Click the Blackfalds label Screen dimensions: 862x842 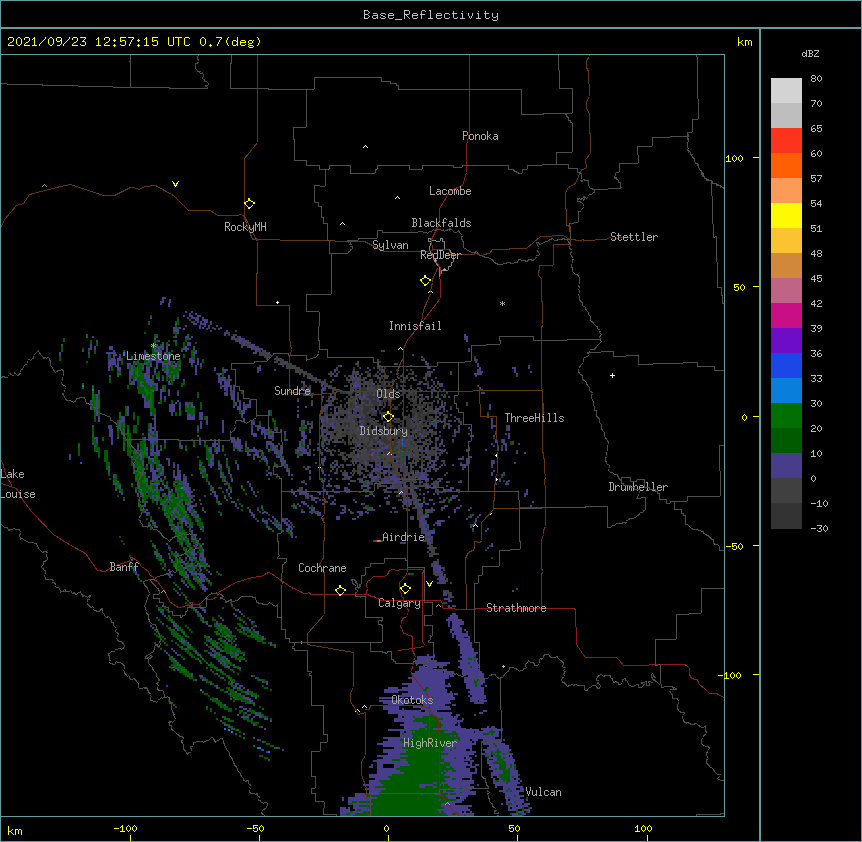click(441, 223)
